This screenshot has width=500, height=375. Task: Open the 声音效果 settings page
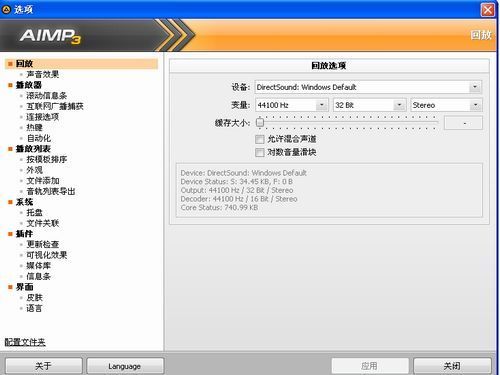click(x=43, y=74)
